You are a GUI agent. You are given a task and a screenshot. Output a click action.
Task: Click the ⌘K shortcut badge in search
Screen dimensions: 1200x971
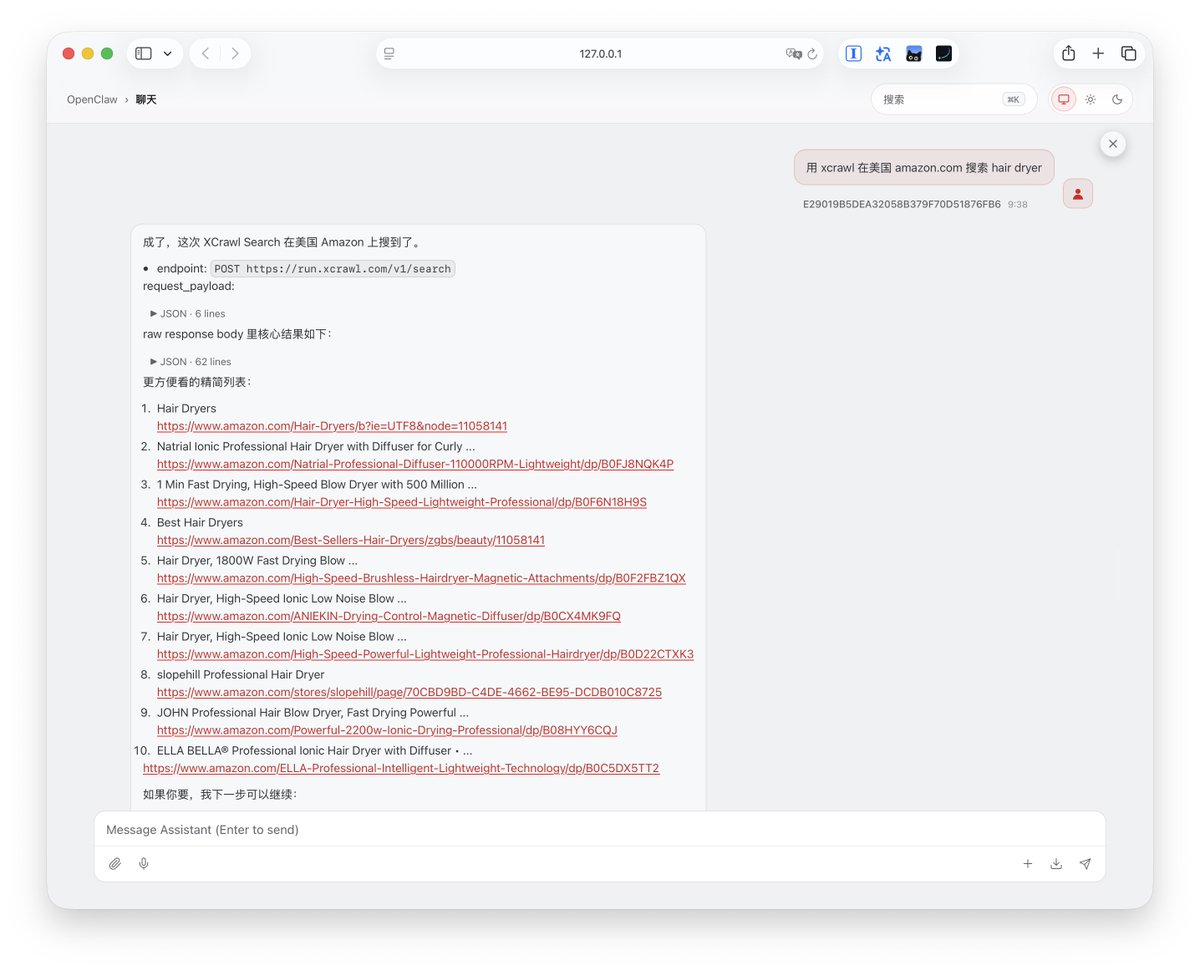tap(1013, 100)
